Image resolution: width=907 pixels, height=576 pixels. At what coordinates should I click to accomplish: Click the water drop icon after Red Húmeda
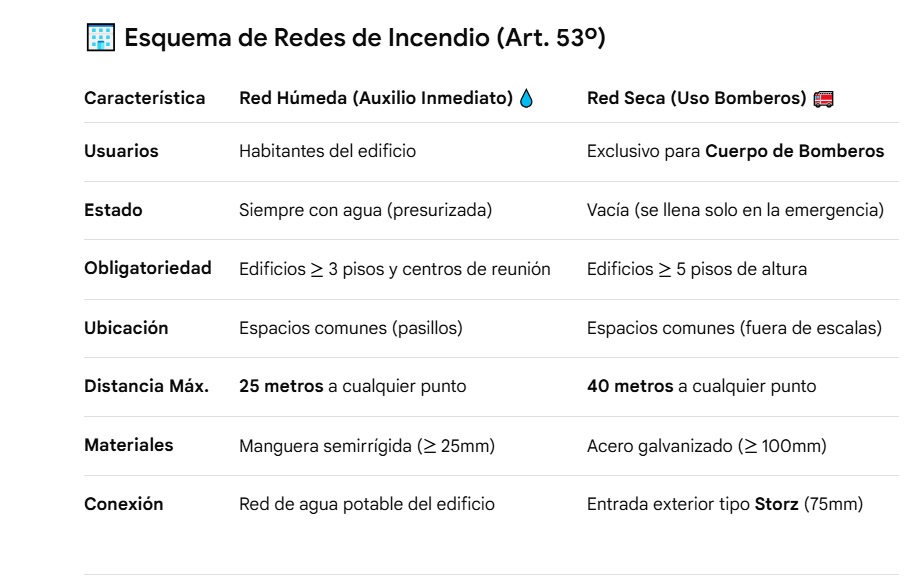(528, 98)
